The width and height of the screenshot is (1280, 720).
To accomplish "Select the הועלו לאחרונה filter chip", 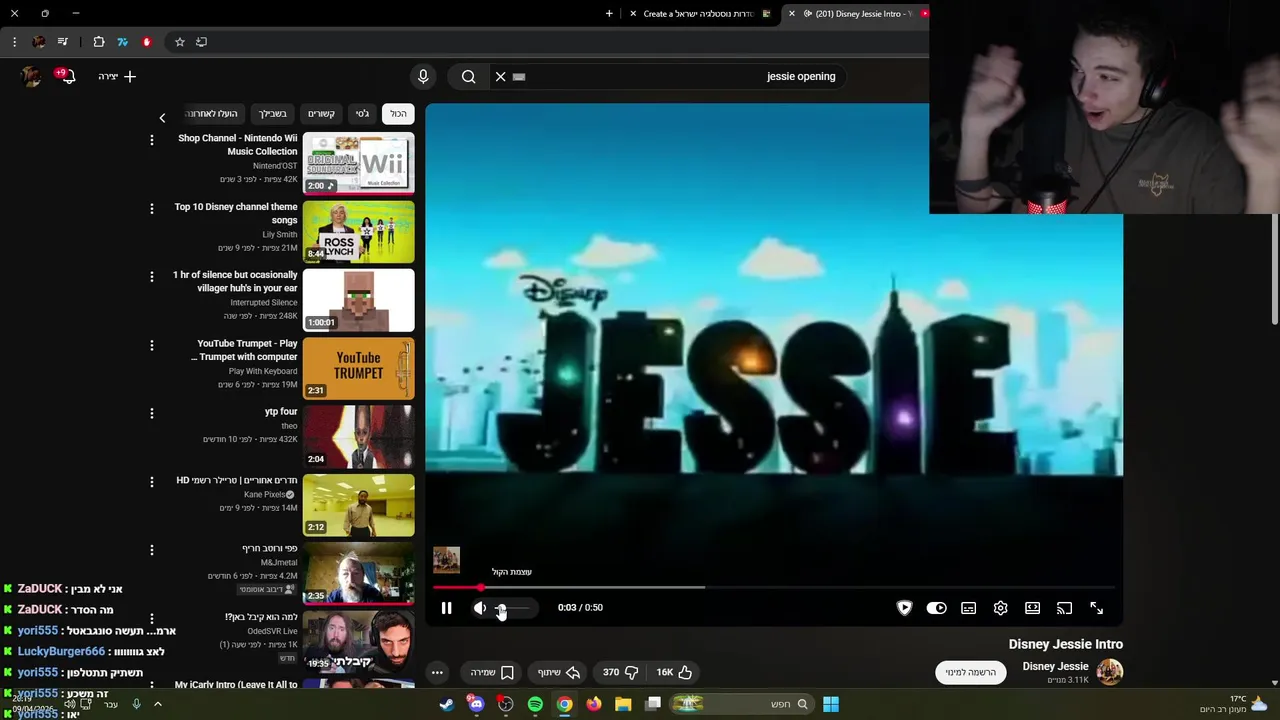I will pyautogui.click(x=213, y=114).
